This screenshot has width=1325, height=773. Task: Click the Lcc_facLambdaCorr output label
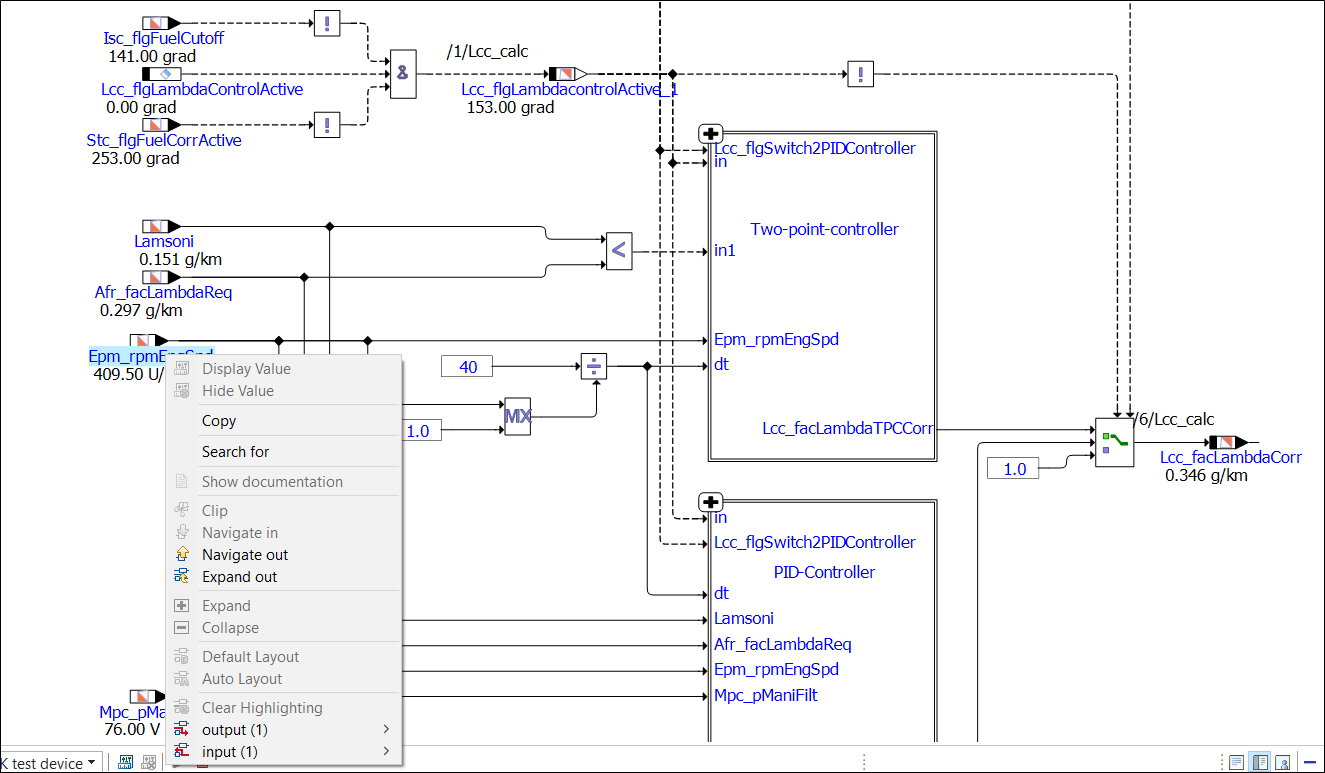tap(1230, 457)
